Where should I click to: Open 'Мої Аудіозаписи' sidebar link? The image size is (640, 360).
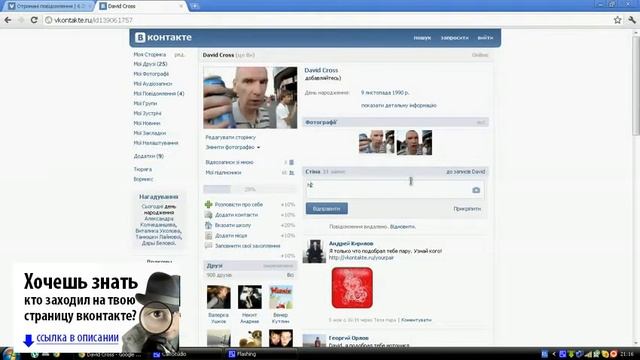coord(153,84)
